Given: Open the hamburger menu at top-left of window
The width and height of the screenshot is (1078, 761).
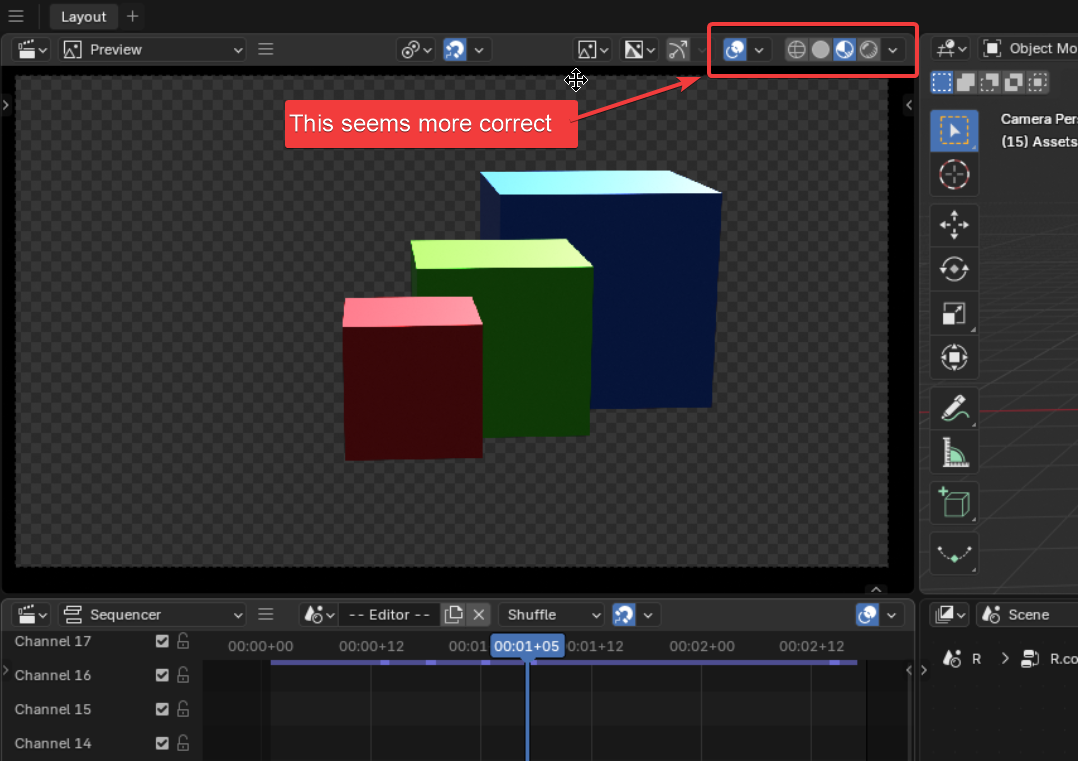Looking at the screenshot, I should coord(16,16).
